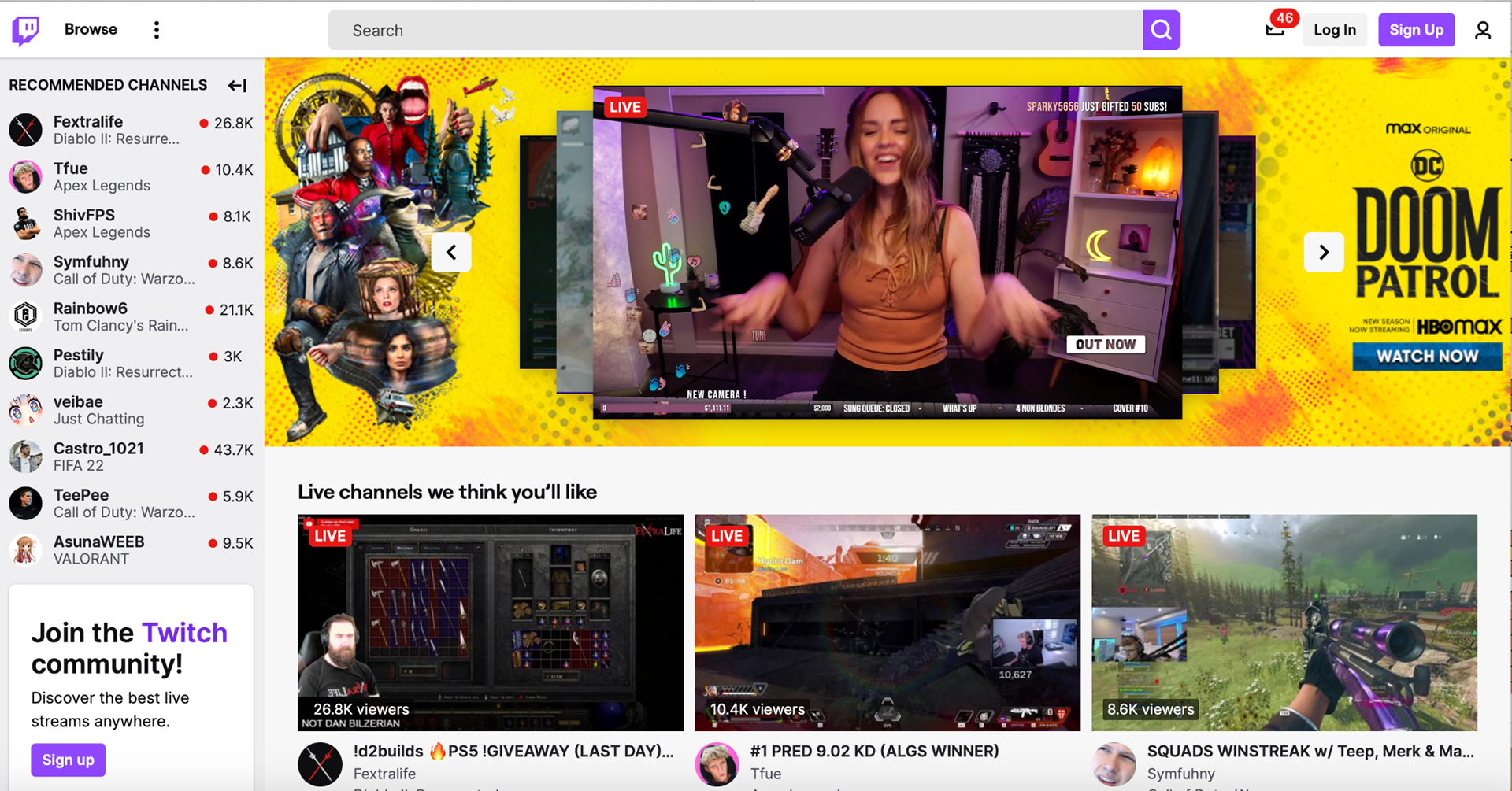Click the OUT NOW label in banner
Viewport: 1512px width, 791px height.
[x=1106, y=345]
